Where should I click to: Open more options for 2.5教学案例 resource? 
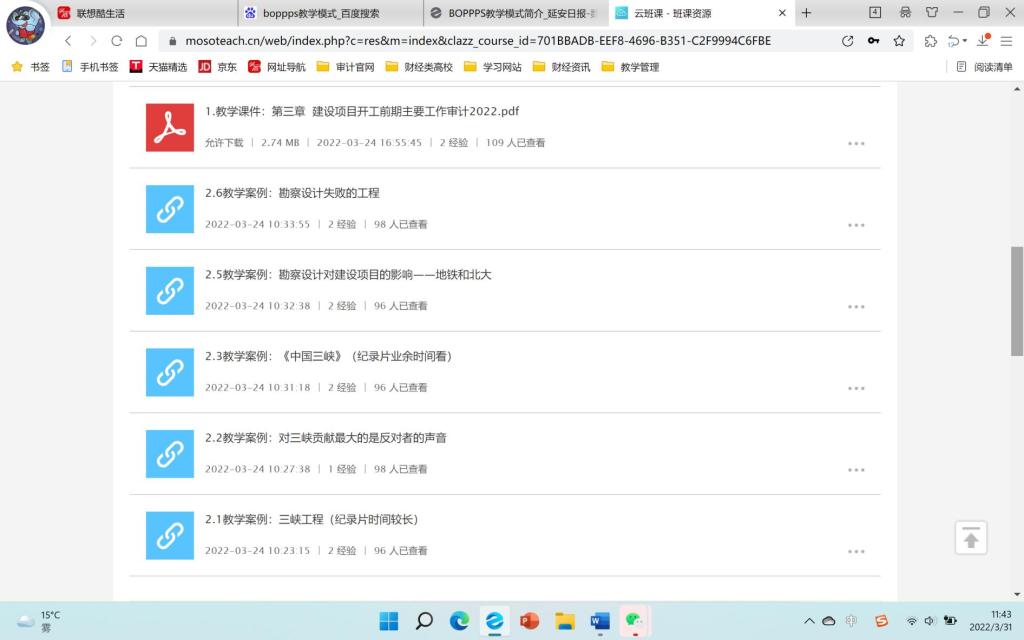tap(856, 307)
